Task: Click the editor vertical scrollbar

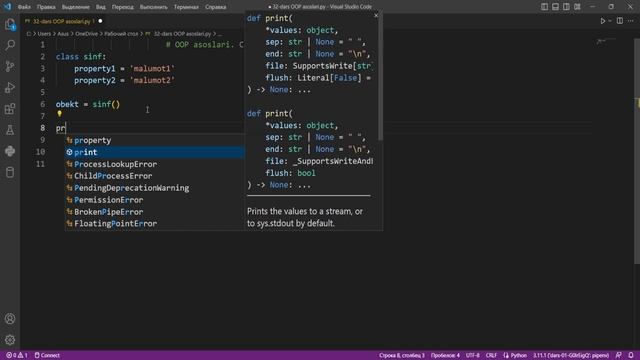Action: click(x=637, y=151)
